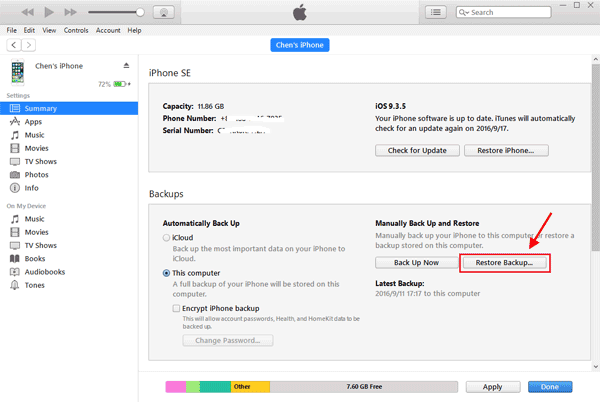
Task: Click the Settings Movies film icon
Action: (x=15, y=148)
